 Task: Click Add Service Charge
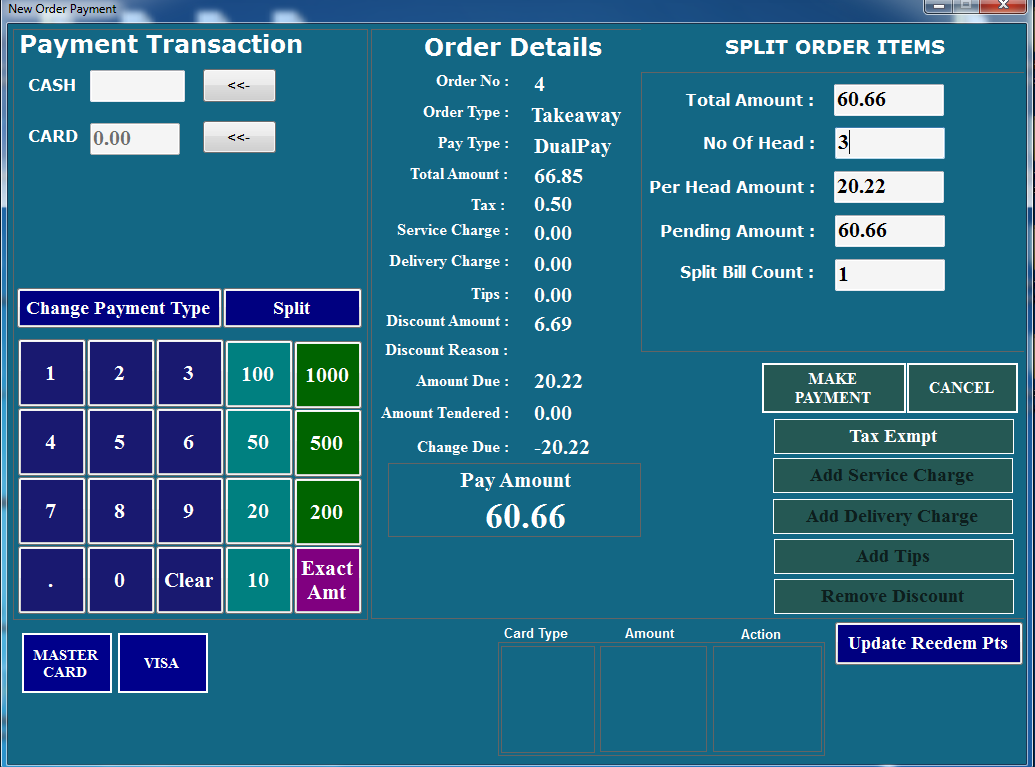click(x=893, y=476)
